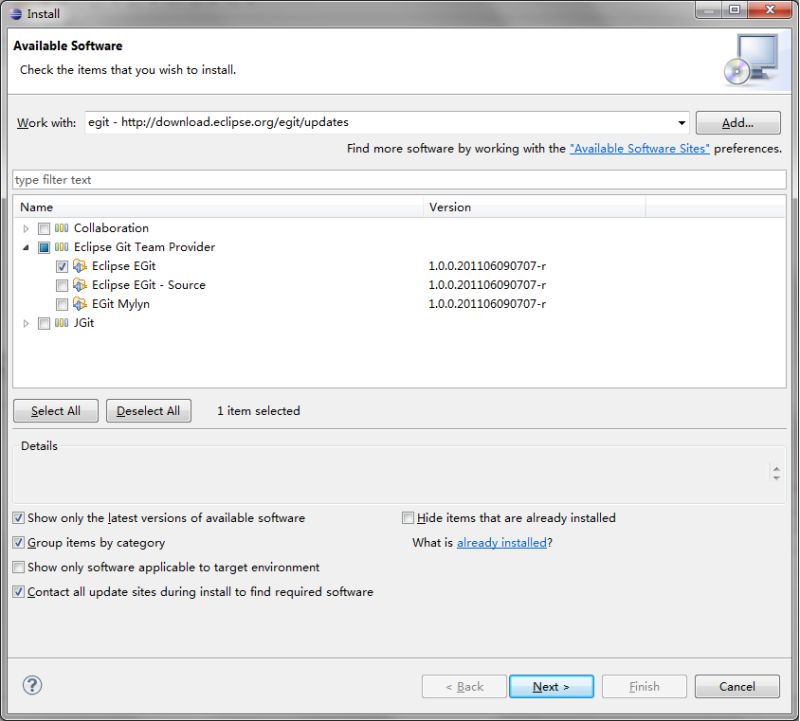
Task: Expand the Collaboration tree node
Action: 25,228
